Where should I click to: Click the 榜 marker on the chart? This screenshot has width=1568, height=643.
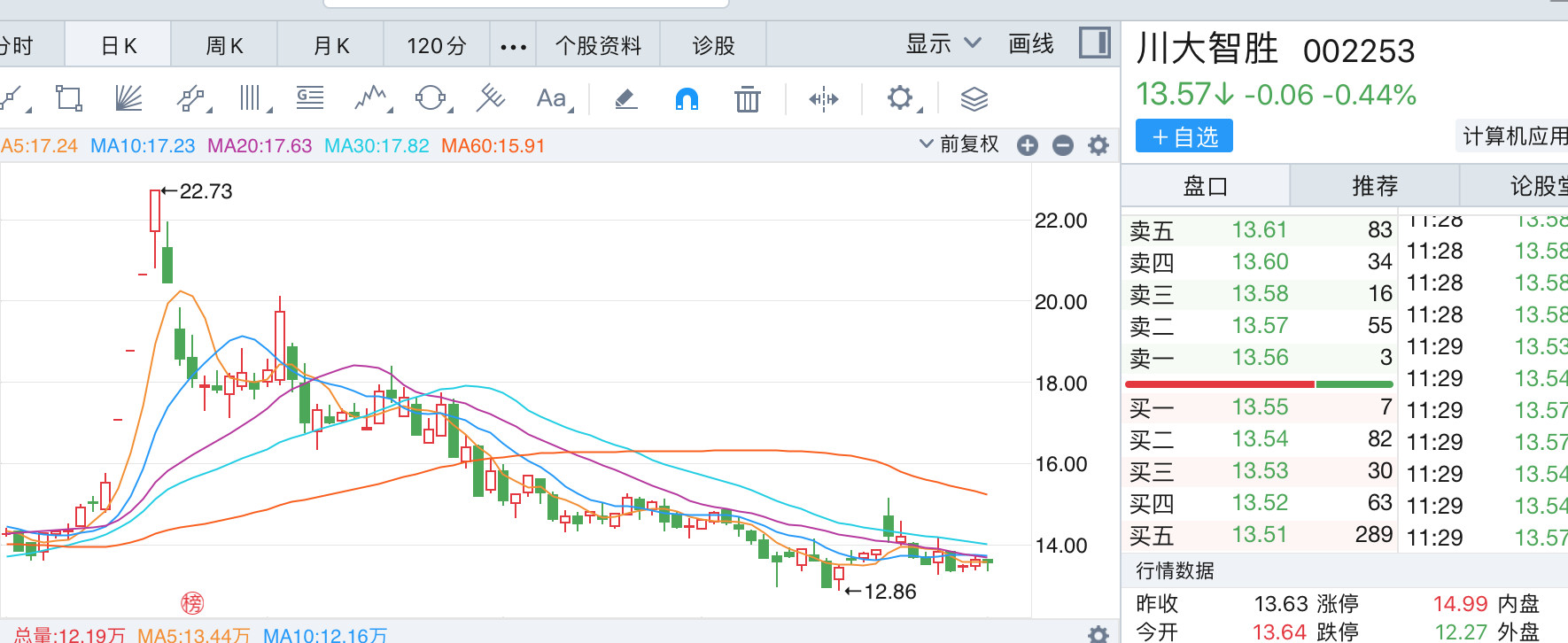click(192, 603)
